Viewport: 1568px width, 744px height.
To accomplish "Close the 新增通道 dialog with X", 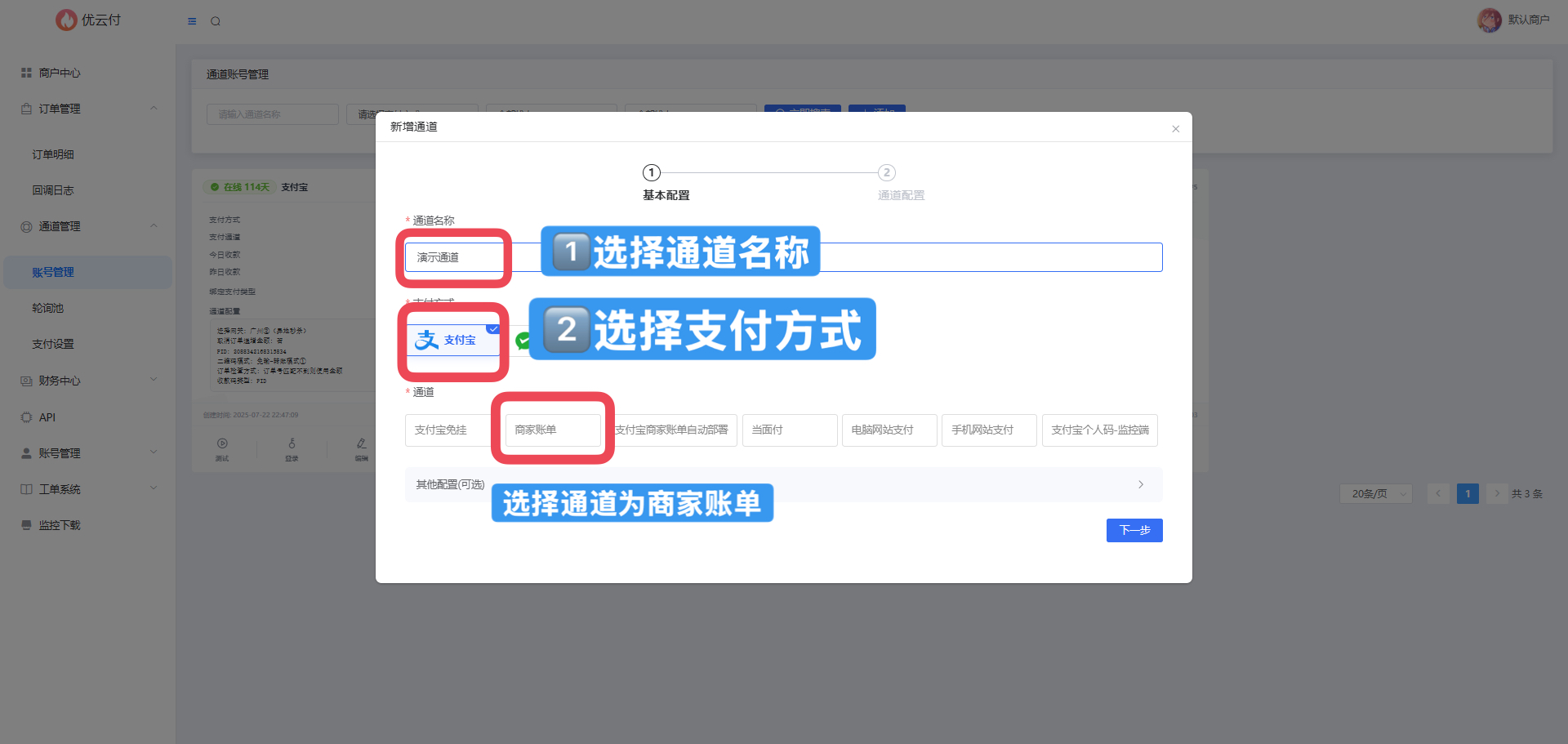I will (x=1176, y=129).
